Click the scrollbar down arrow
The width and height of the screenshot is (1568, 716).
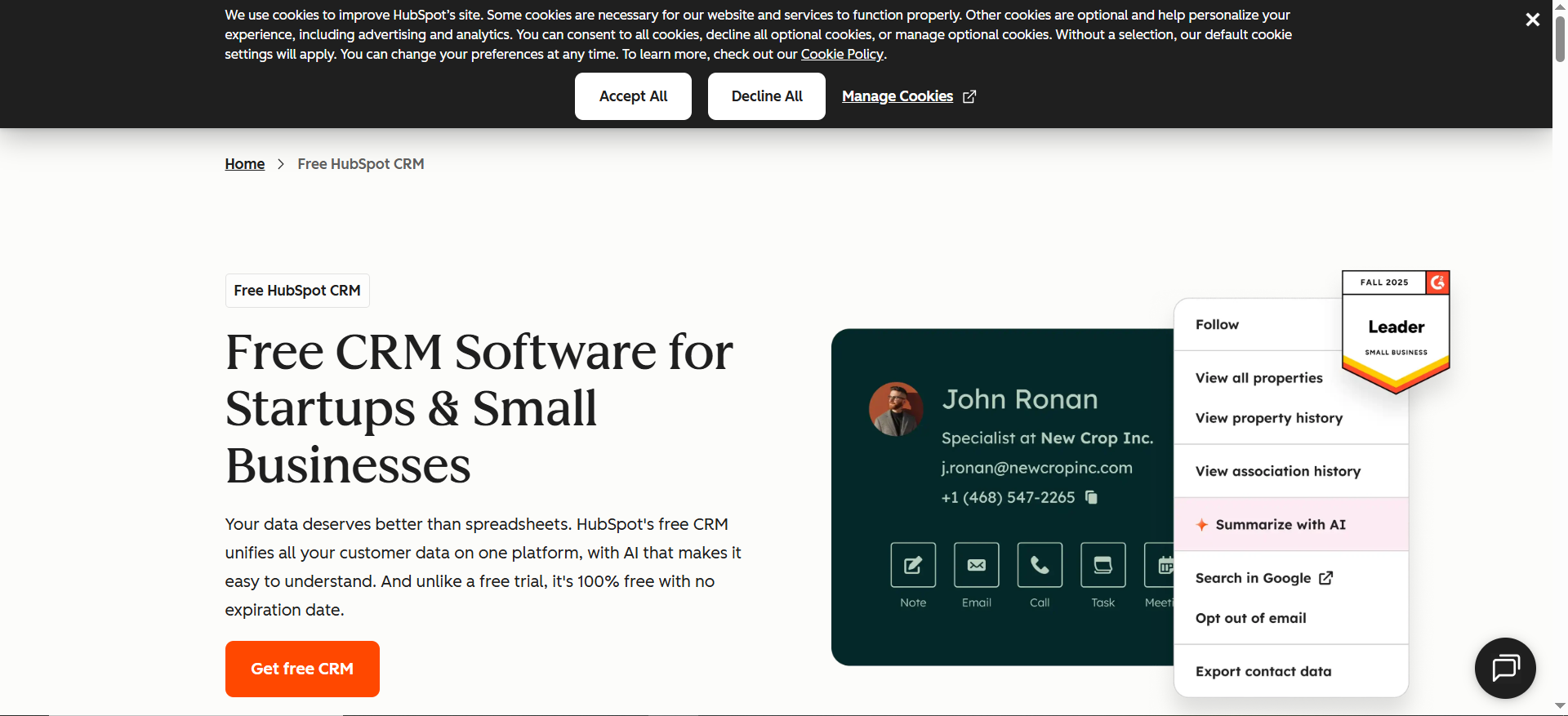coord(1560,707)
